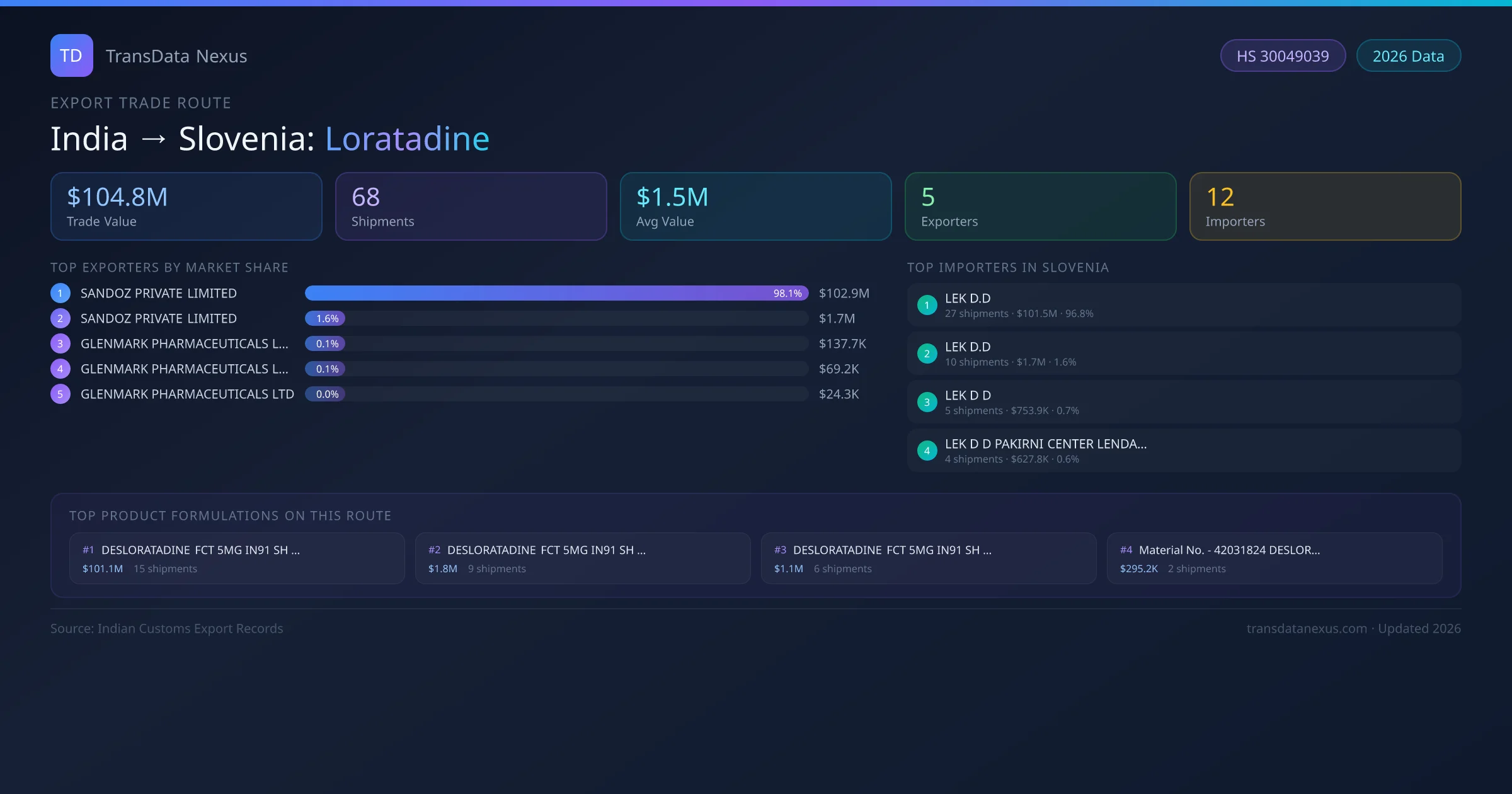Click the 2026 Data pill
The image size is (1512, 794).
point(1408,56)
